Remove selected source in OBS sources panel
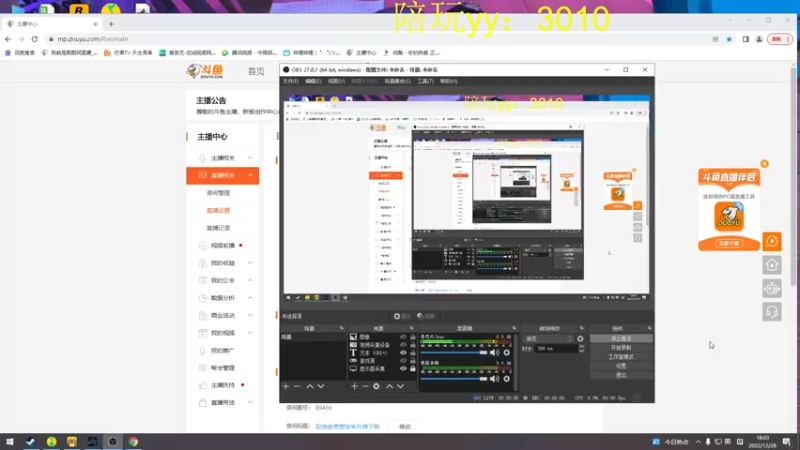 [365, 386]
